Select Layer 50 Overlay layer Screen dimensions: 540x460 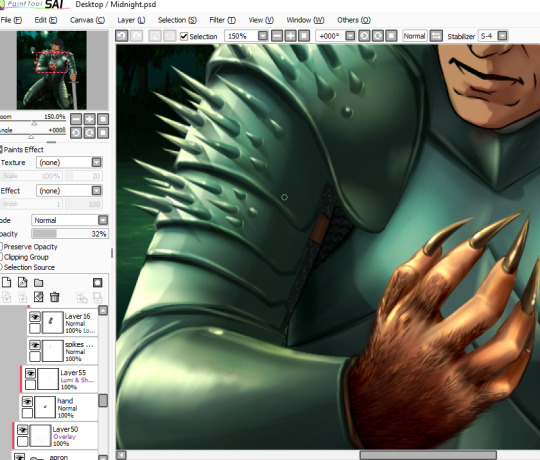(x=56, y=436)
